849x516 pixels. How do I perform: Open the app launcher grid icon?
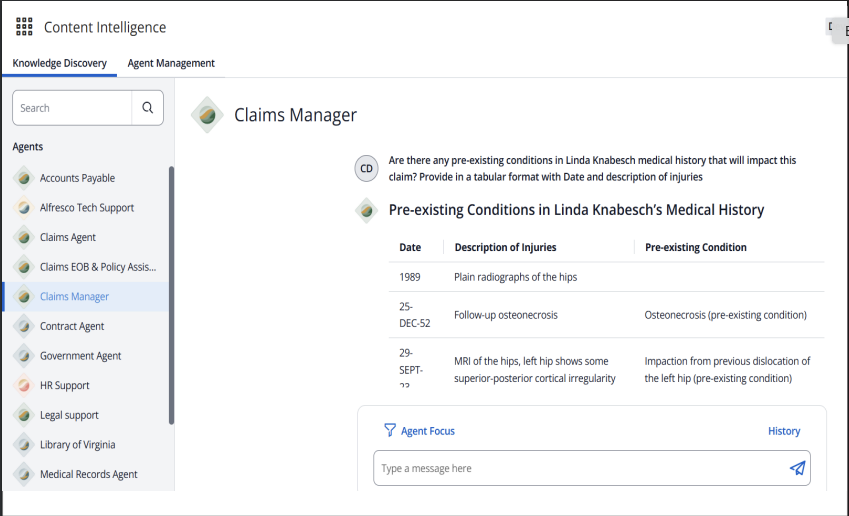coord(24,27)
